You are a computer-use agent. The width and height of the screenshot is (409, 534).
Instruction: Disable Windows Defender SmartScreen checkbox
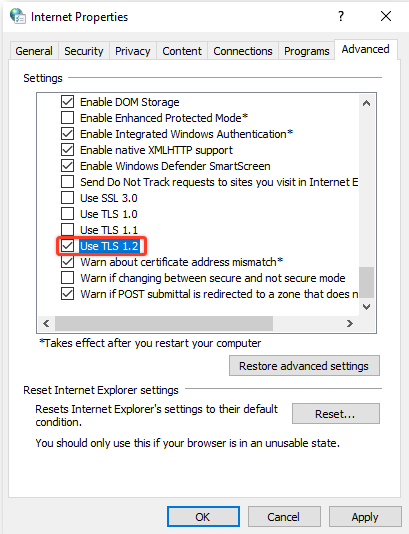click(67, 166)
